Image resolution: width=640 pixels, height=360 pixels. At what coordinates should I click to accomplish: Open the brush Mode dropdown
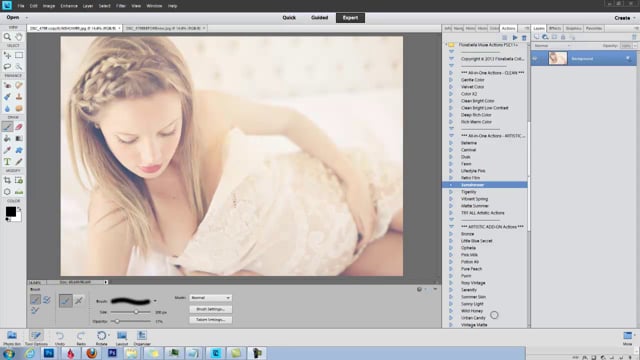(211, 298)
